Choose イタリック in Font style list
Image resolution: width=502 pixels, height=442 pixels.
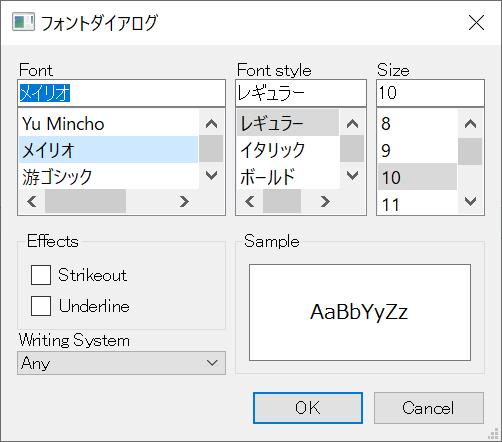288,150
